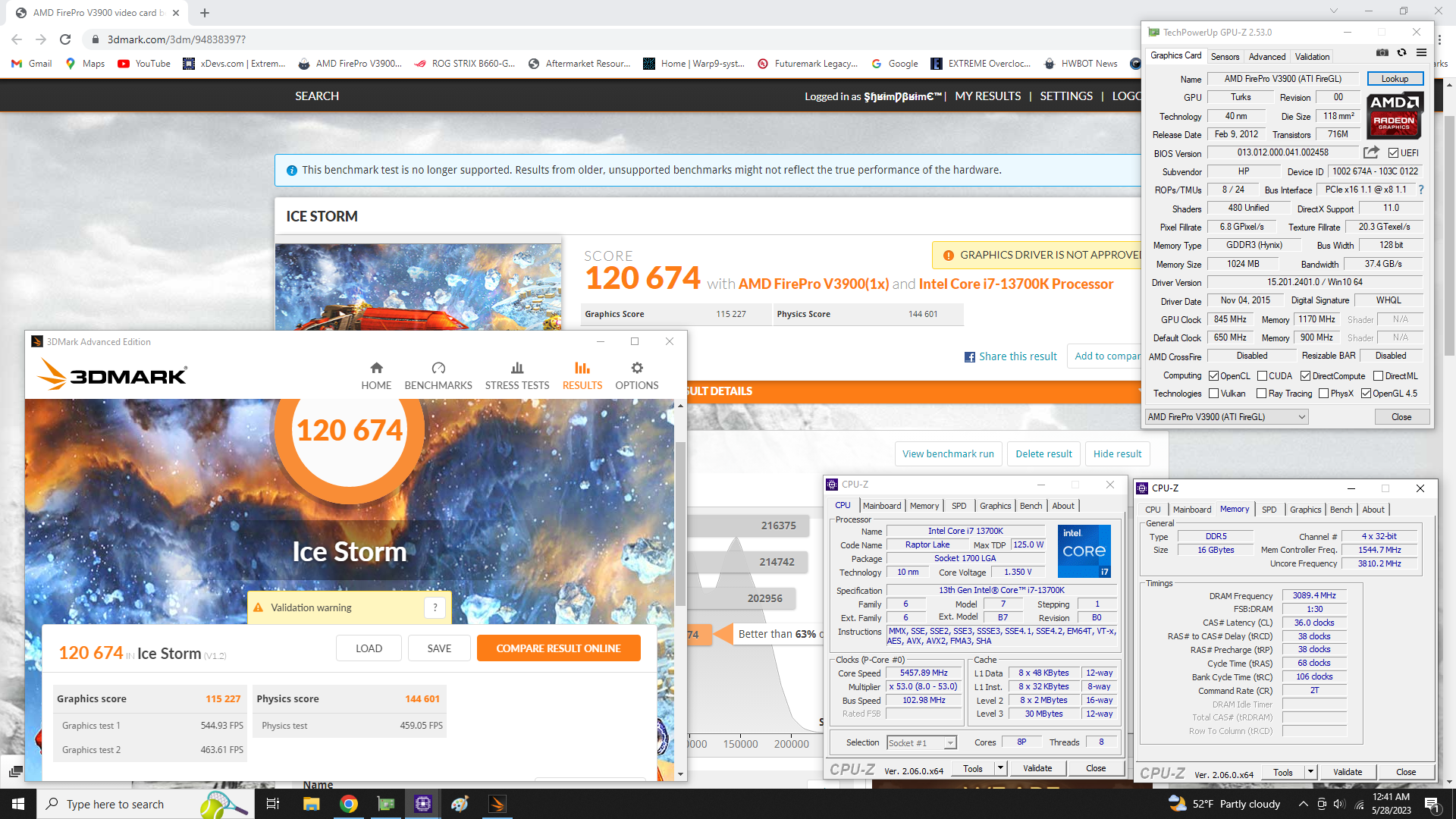Open a new Chrome tab

pyautogui.click(x=205, y=13)
